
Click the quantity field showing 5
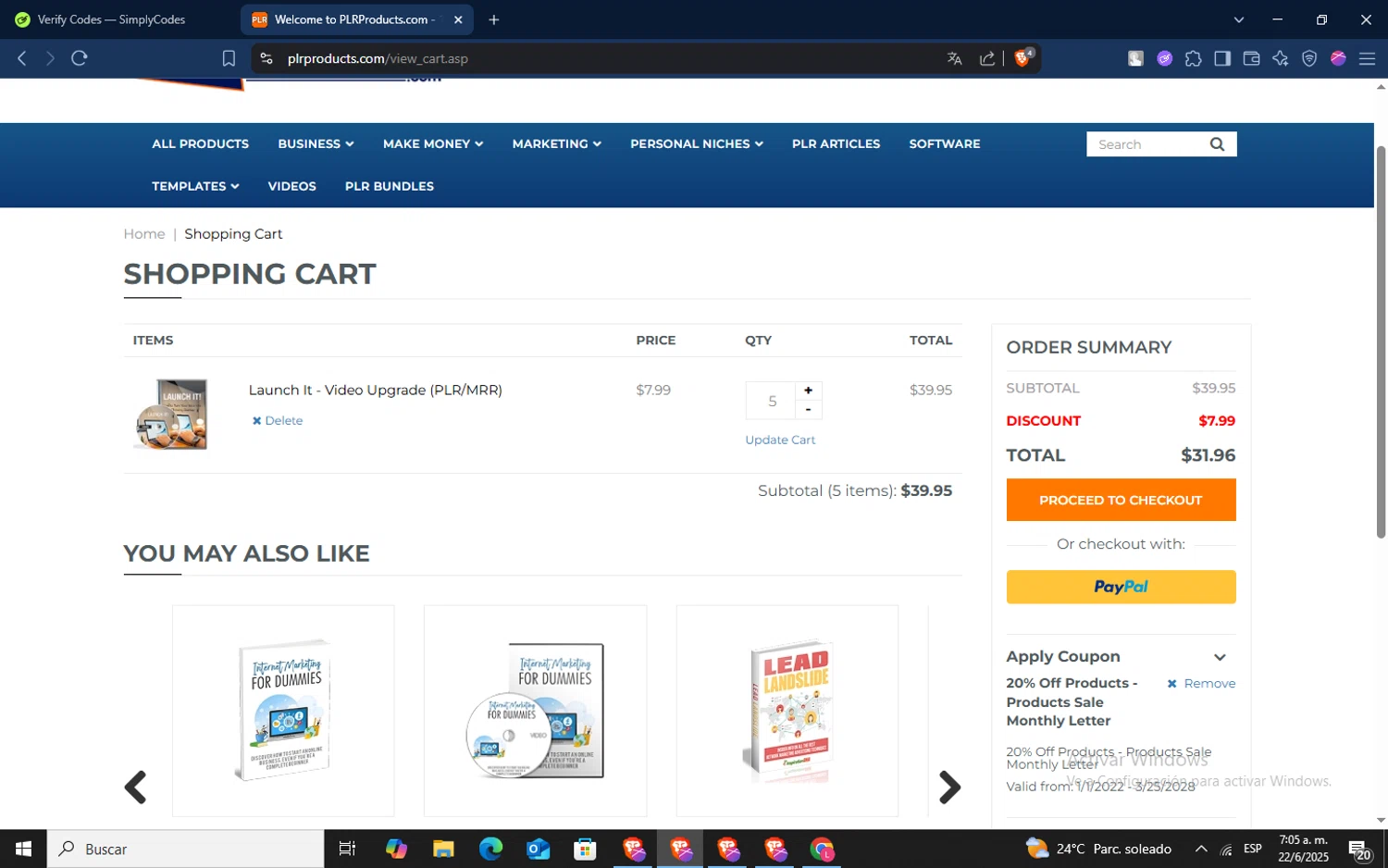tap(772, 401)
